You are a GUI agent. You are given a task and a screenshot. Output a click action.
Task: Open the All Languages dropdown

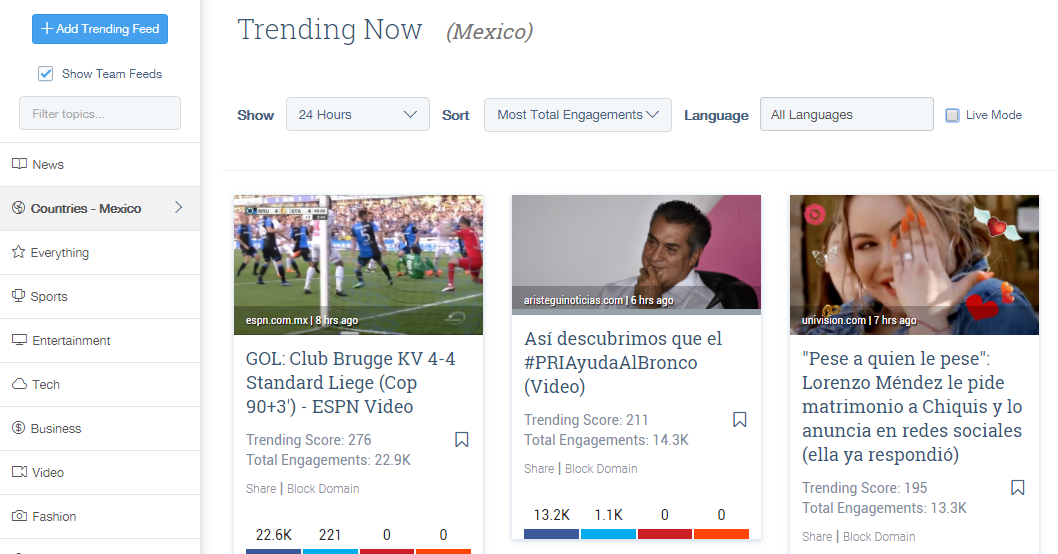click(847, 114)
